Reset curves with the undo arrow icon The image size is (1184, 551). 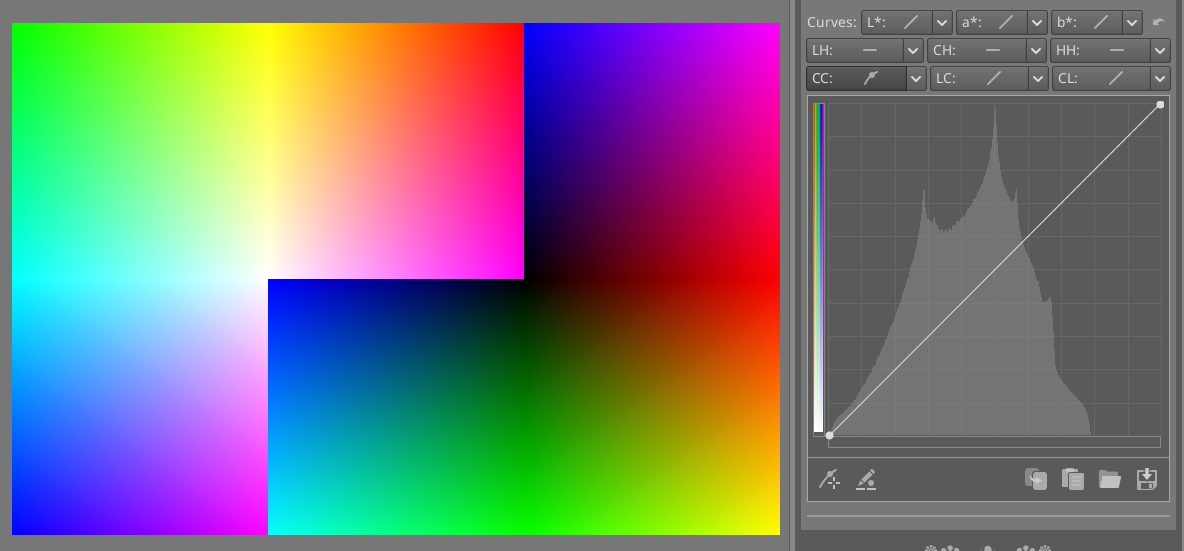(x=1159, y=23)
